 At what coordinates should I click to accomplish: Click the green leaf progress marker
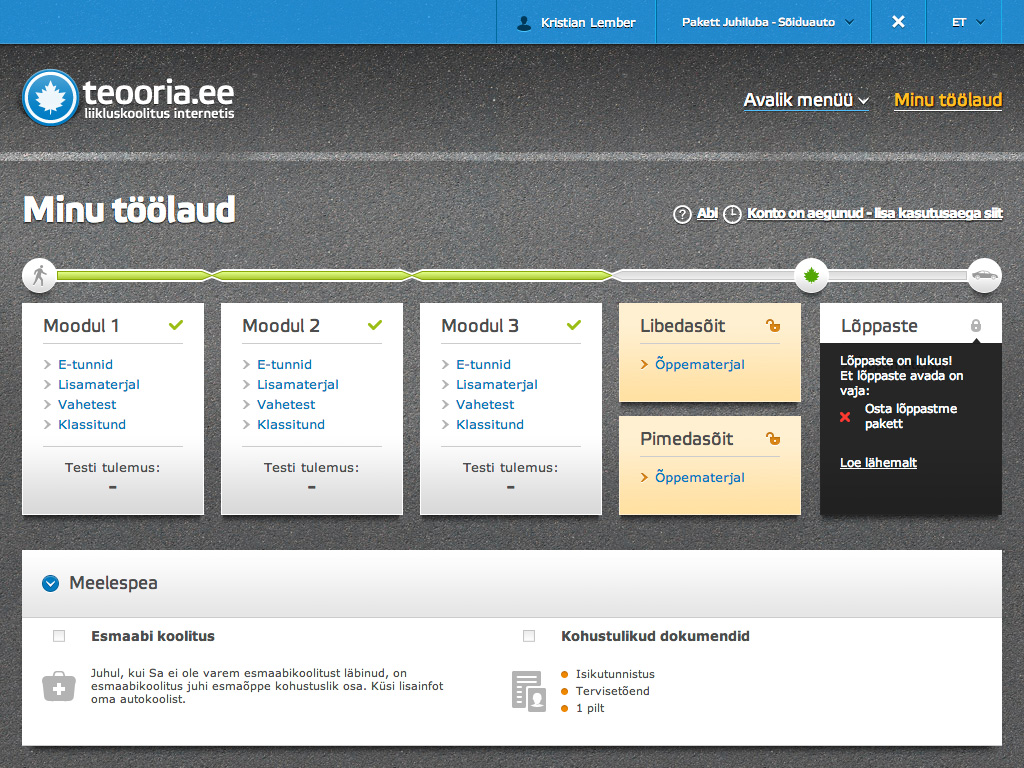[811, 274]
